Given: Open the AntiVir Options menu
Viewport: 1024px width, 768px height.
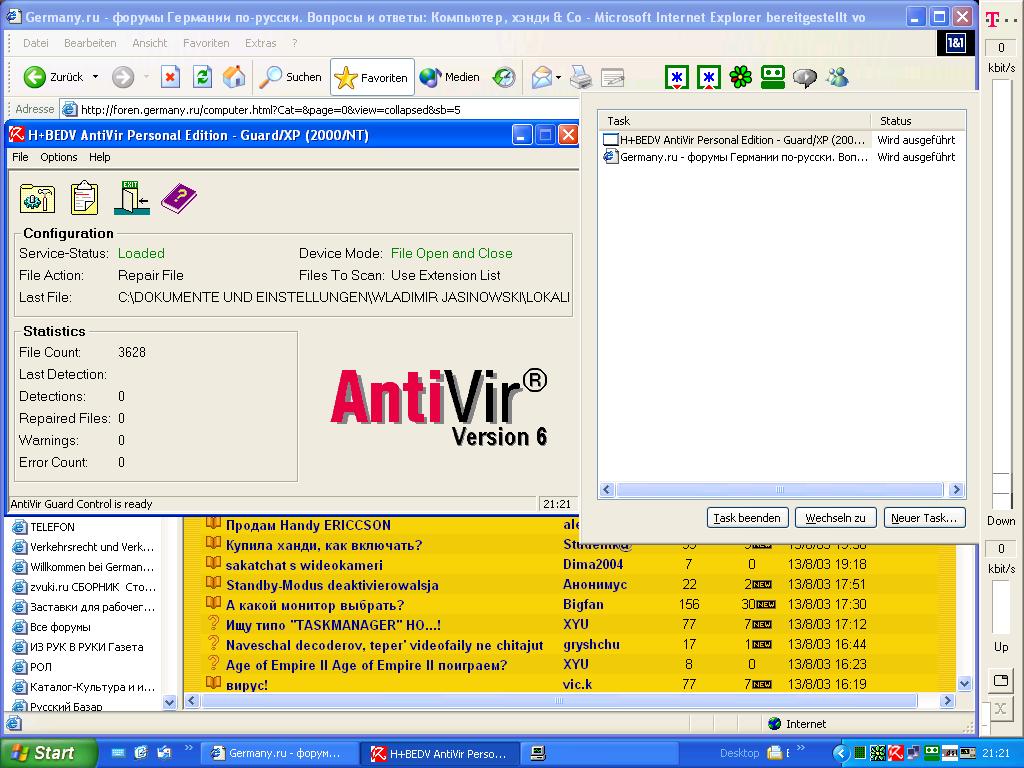Looking at the screenshot, I should coord(59,157).
